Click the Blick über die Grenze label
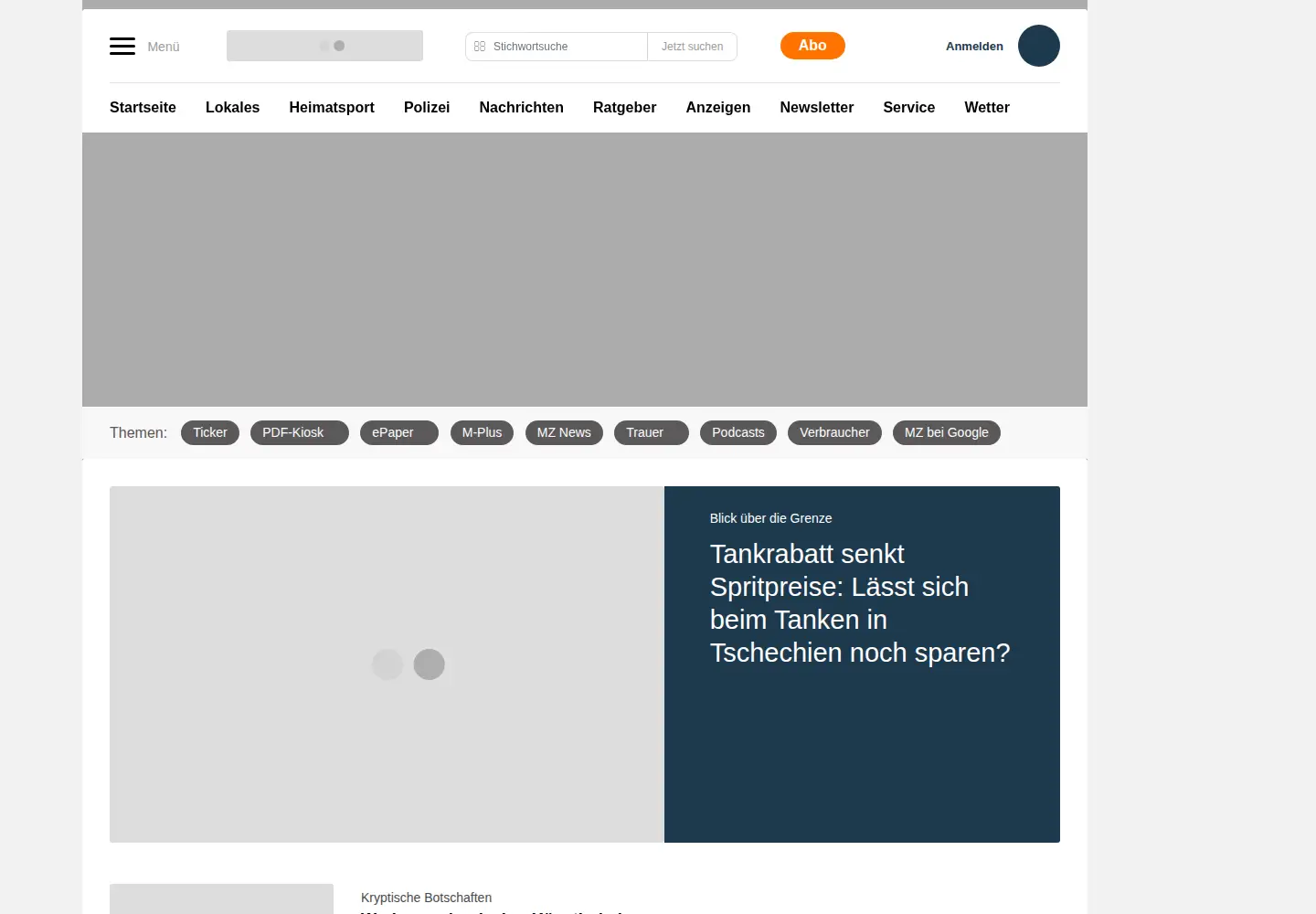The height and width of the screenshot is (914, 1316). 770,518
